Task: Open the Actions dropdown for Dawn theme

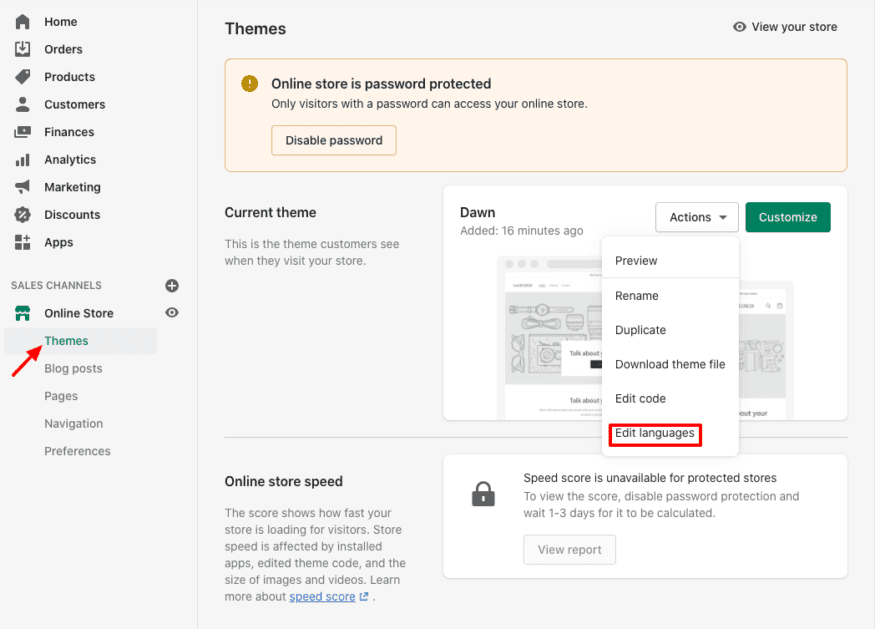Action: click(697, 217)
